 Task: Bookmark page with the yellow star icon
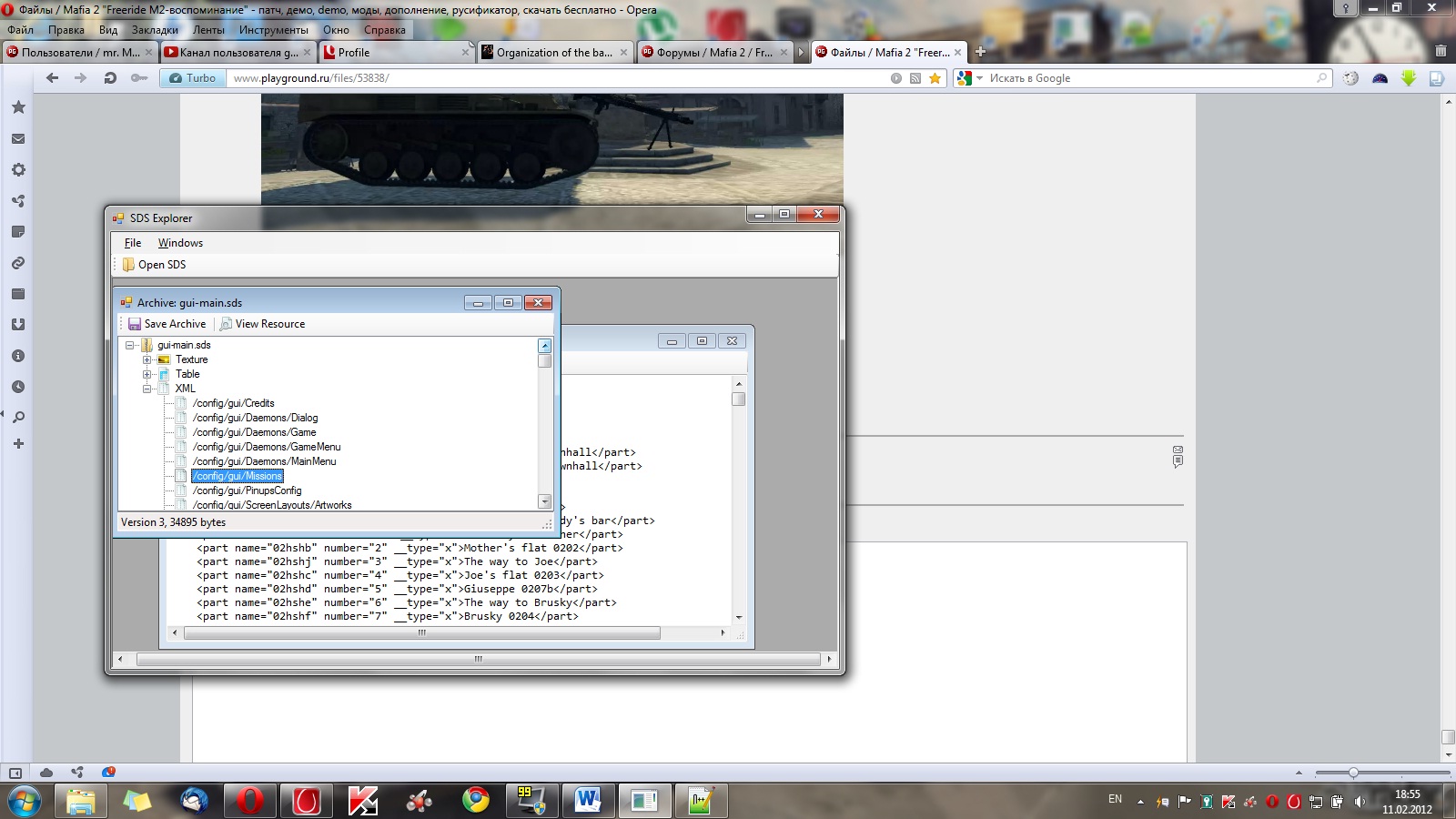pyautogui.click(x=935, y=78)
